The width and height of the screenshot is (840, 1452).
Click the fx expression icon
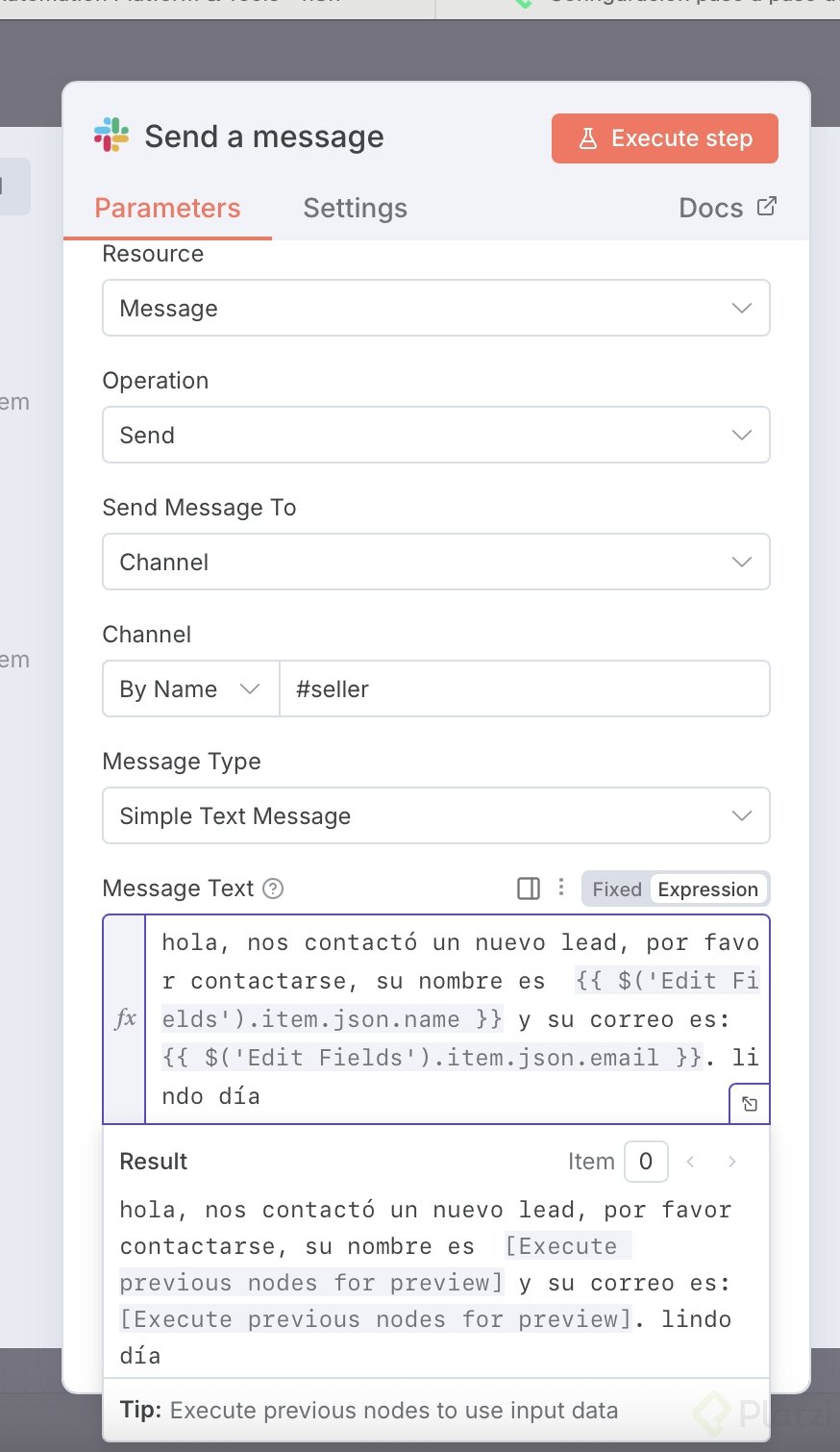[x=125, y=1019]
